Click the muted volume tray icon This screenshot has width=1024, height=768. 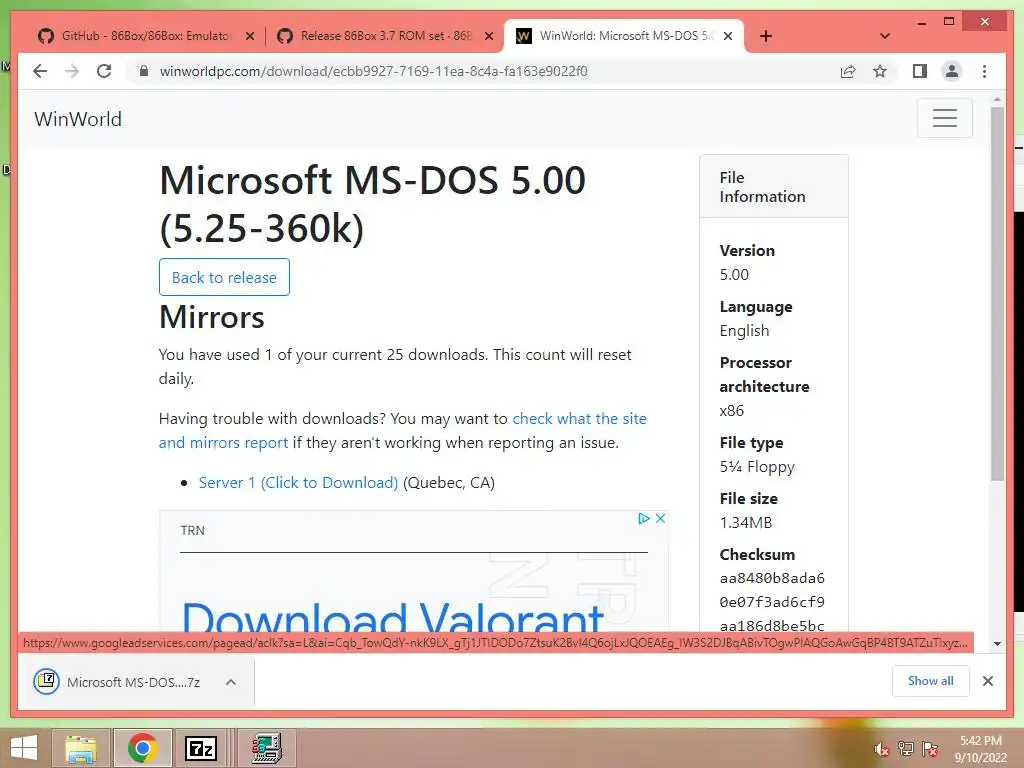point(881,749)
